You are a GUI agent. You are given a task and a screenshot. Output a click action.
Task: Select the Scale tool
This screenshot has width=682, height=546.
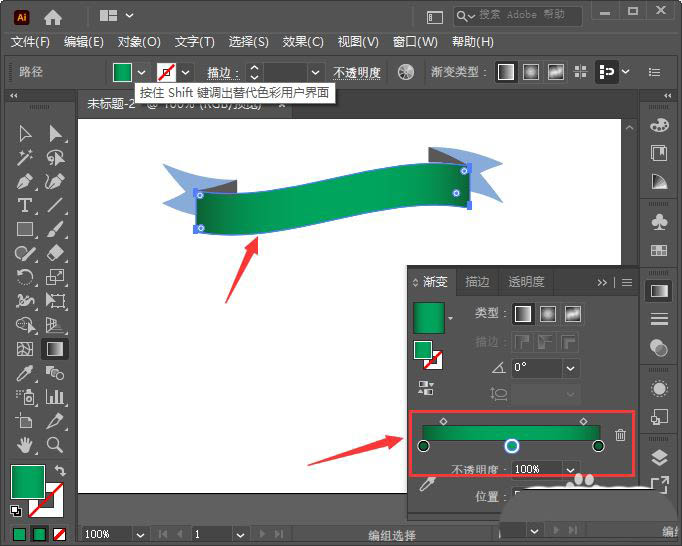pos(55,277)
